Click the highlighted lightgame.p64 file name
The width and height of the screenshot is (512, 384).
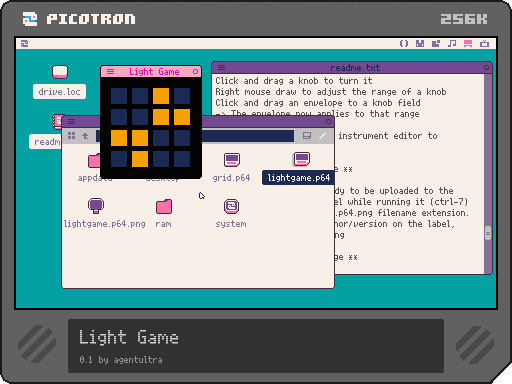(299, 178)
